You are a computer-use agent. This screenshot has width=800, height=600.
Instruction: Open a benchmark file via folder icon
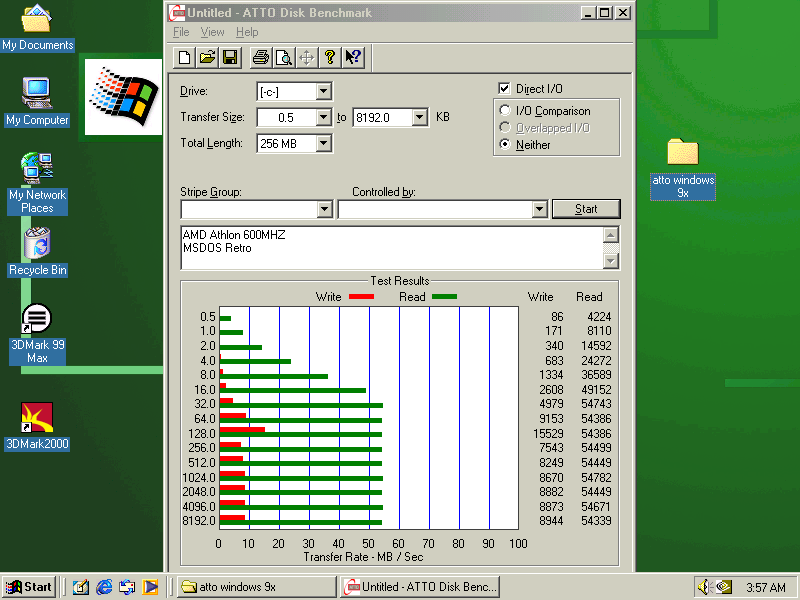[x=207, y=57]
